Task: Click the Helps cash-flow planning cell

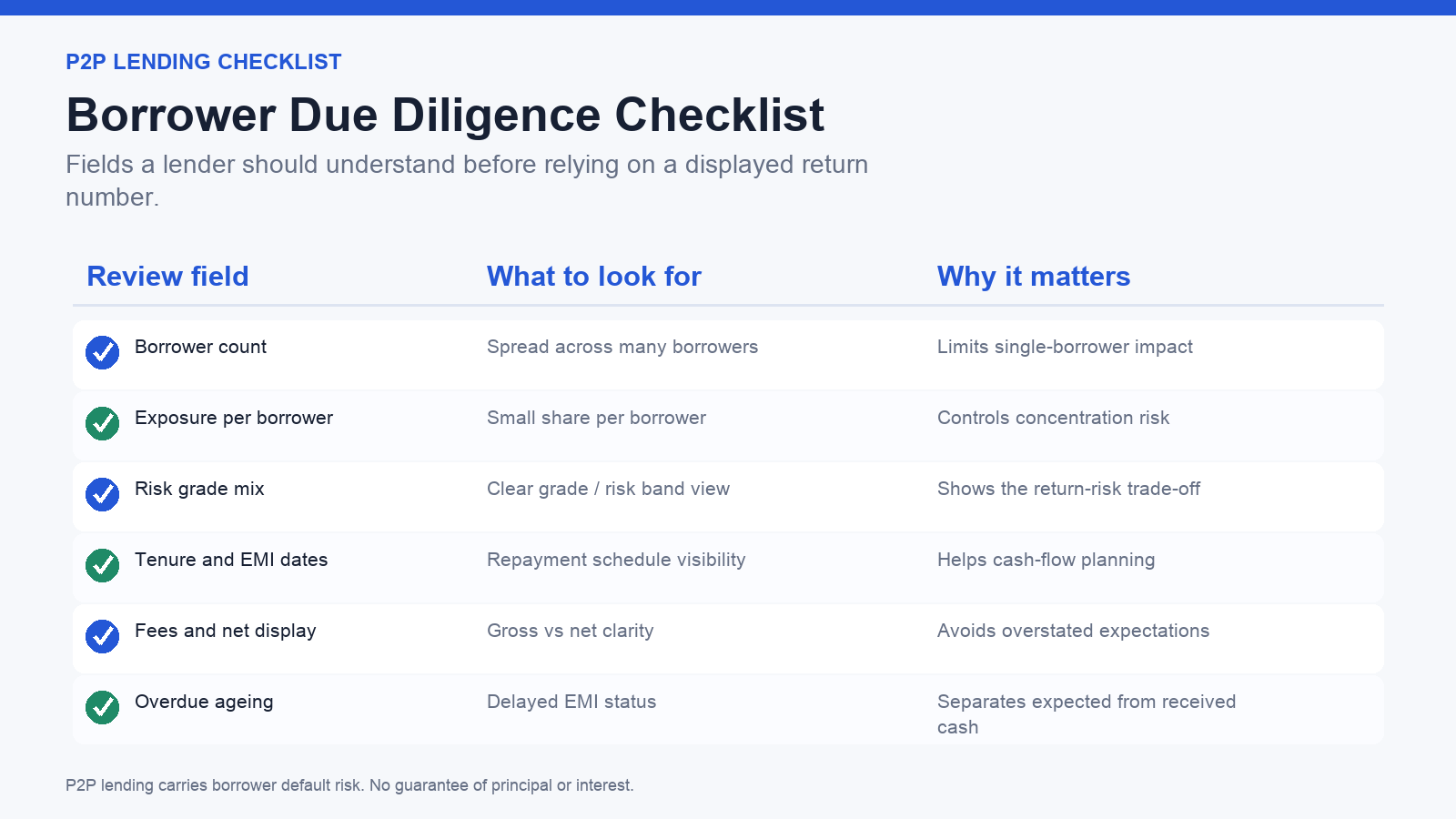Action: [x=1046, y=560]
